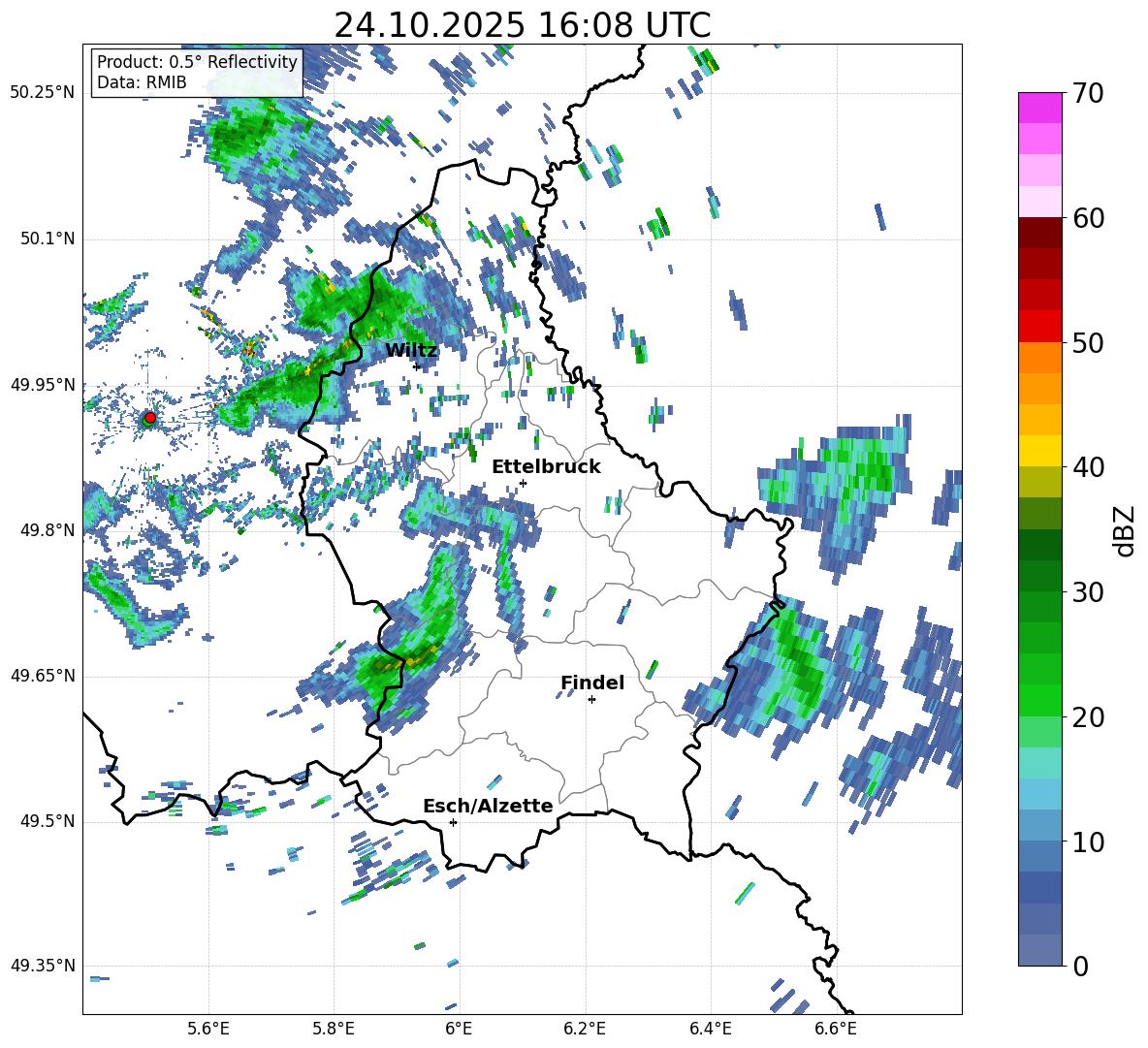Click the 6°E longitude label

(x=459, y=1029)
